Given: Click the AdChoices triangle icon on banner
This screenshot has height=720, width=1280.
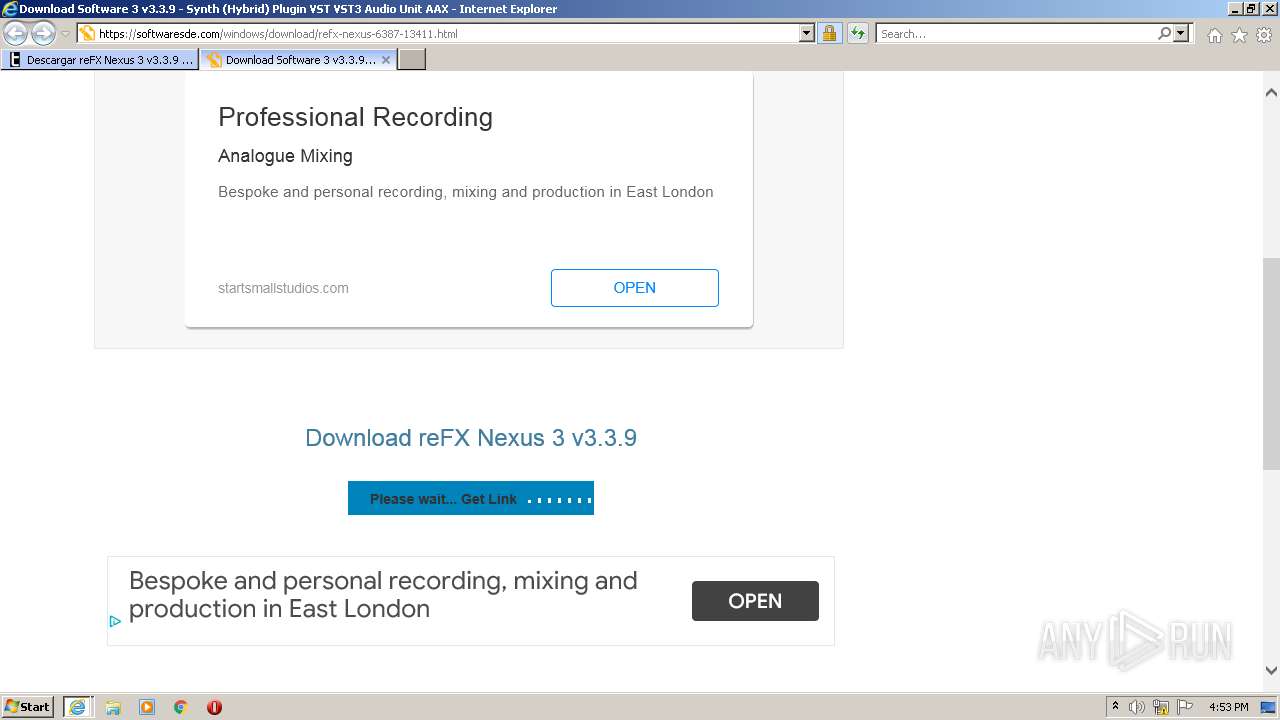Looking at the screenshot, I should 115,621.
